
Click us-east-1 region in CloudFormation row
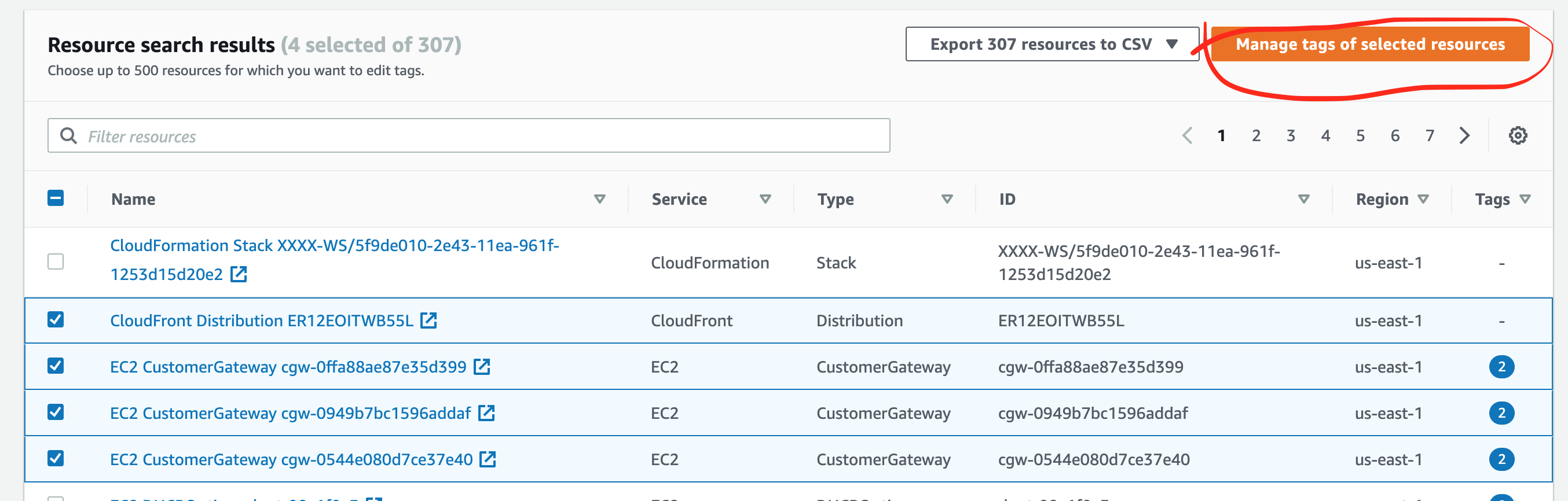1389,263
